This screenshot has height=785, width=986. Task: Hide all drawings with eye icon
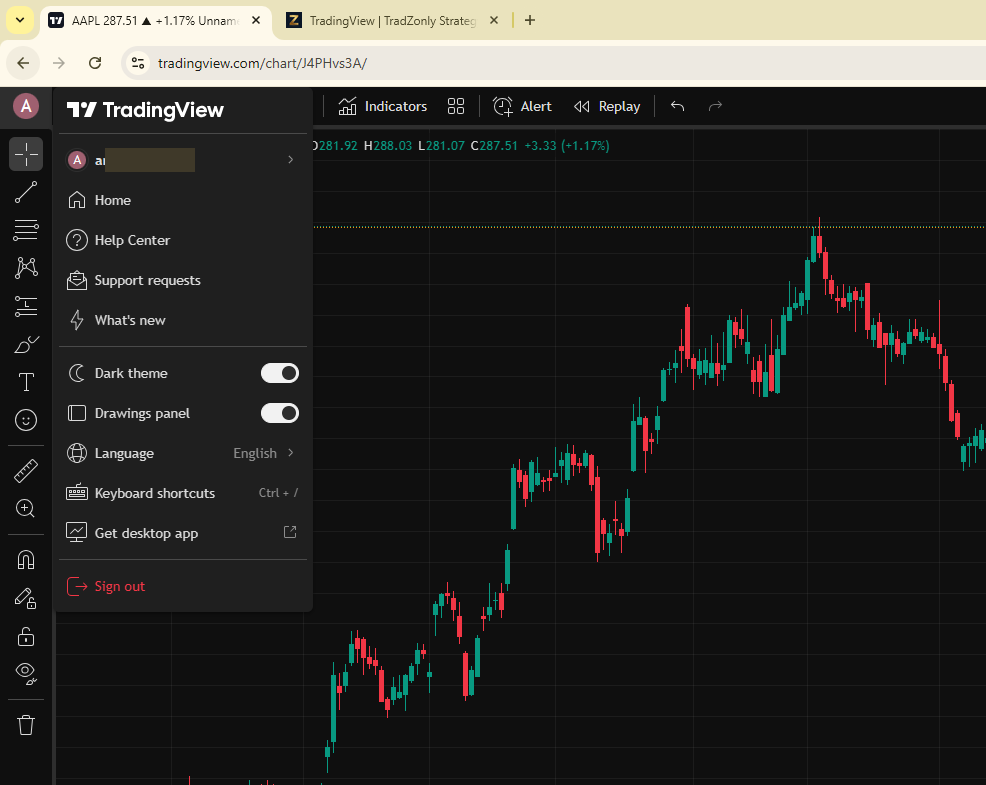[x=26, y=674]
